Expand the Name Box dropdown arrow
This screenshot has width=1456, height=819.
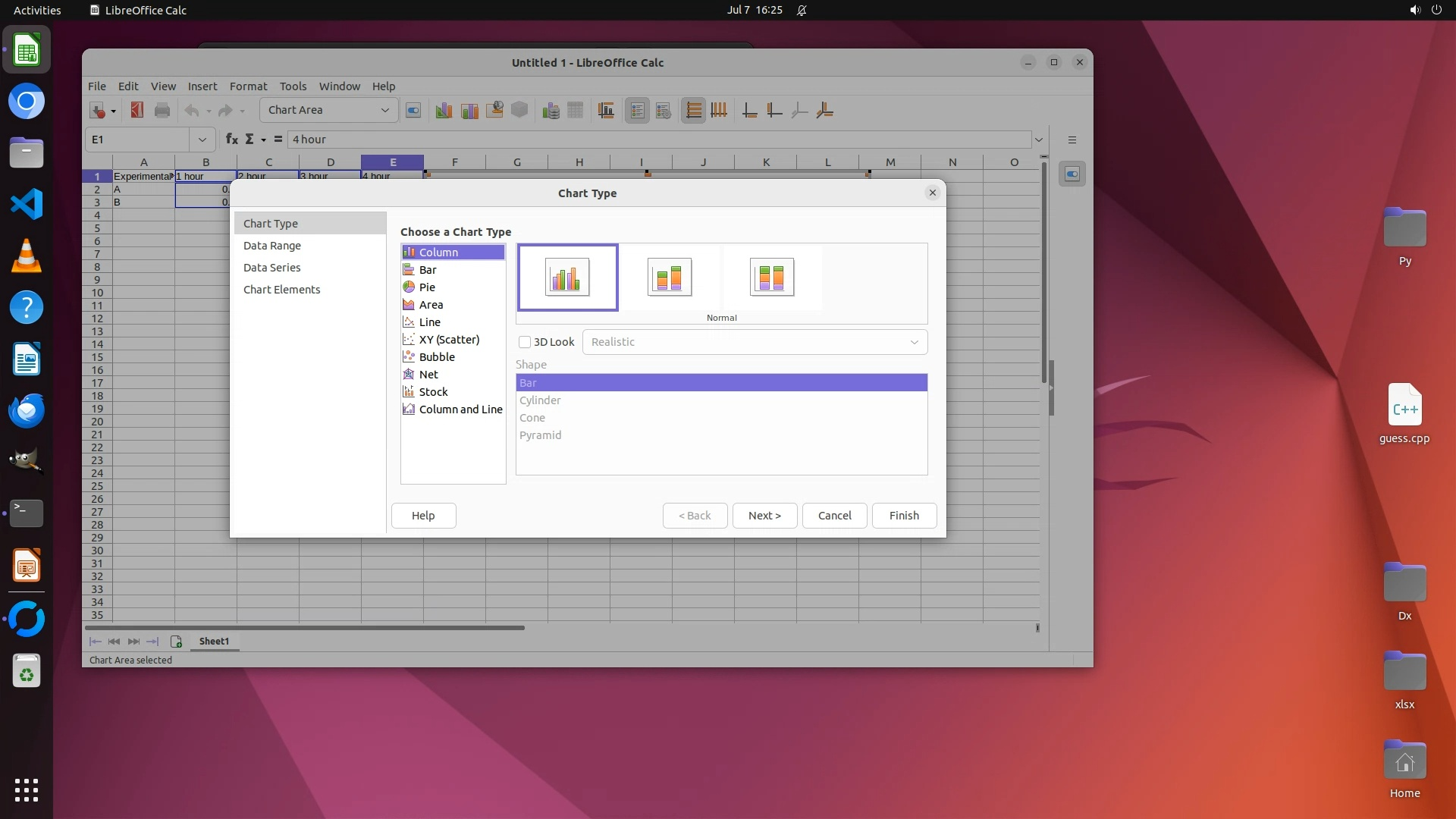pos(202,140)
